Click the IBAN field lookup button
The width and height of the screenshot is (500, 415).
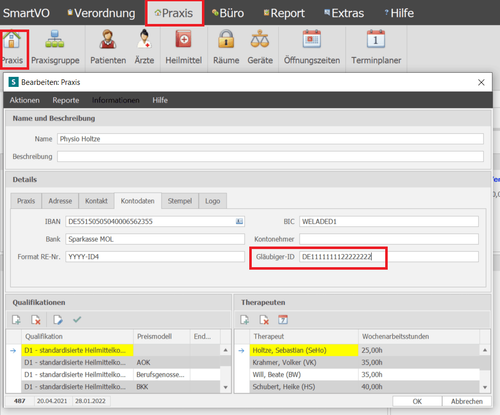(239, 222)
